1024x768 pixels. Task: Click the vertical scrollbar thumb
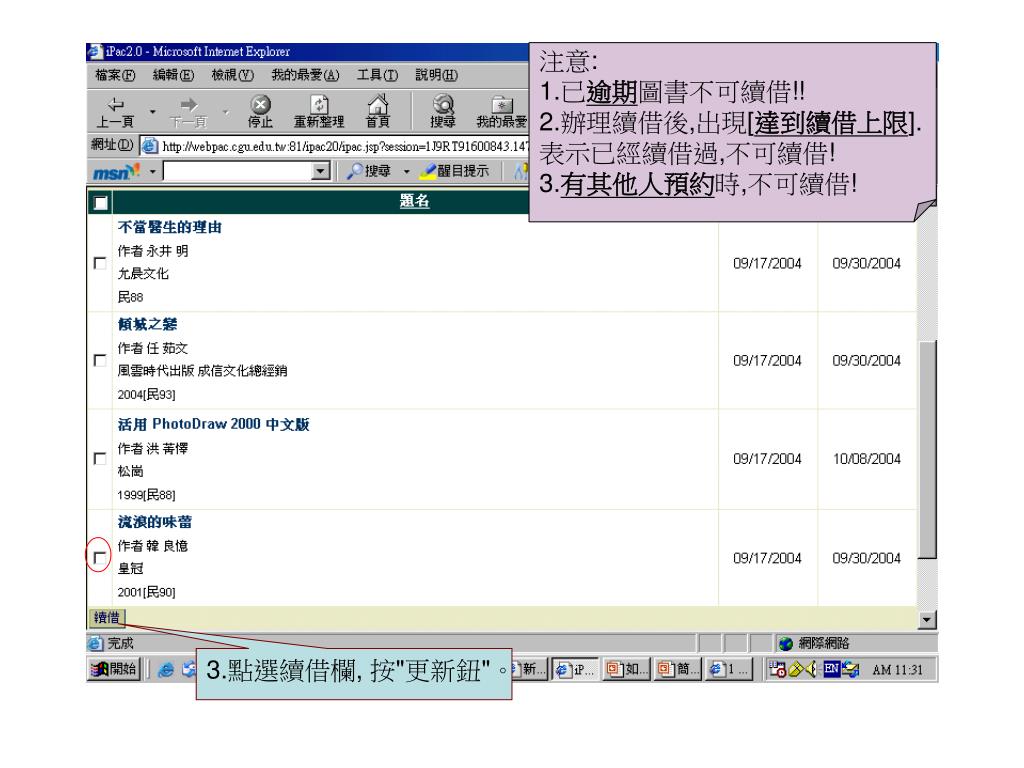tap(927, 449)
